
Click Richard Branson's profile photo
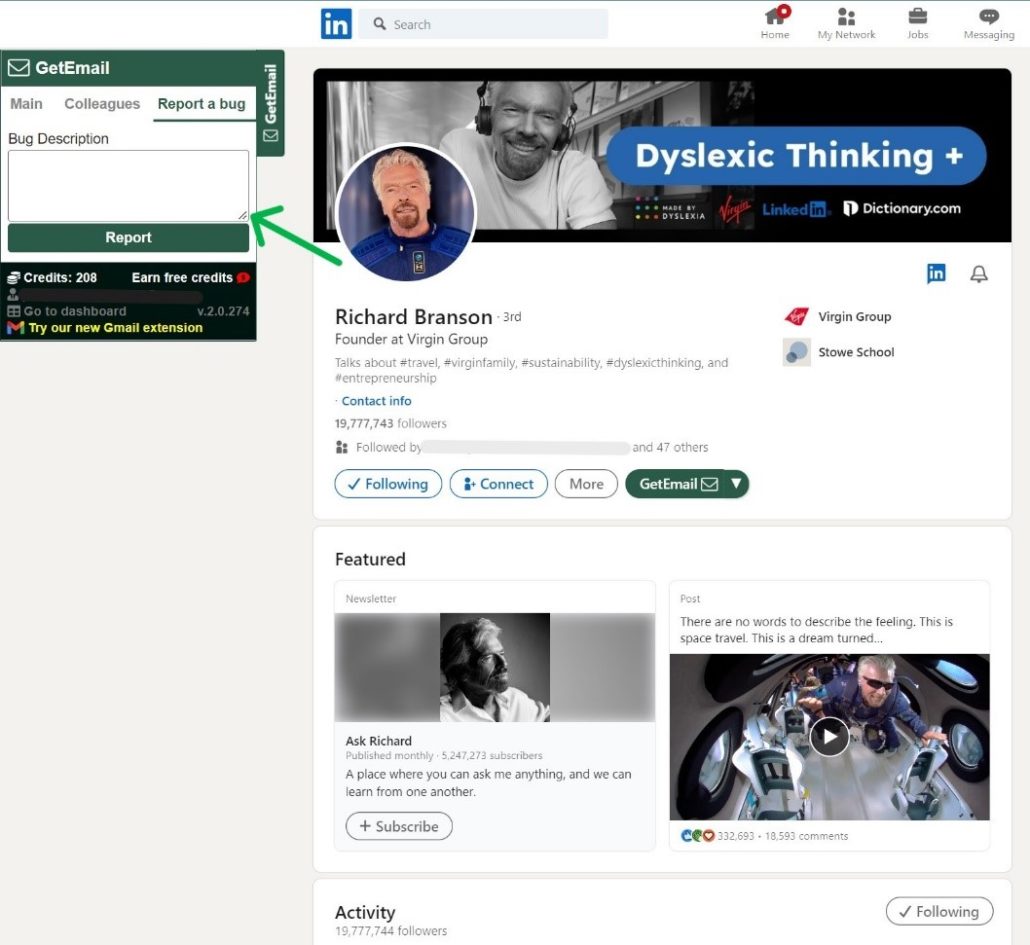coord(406,213)
